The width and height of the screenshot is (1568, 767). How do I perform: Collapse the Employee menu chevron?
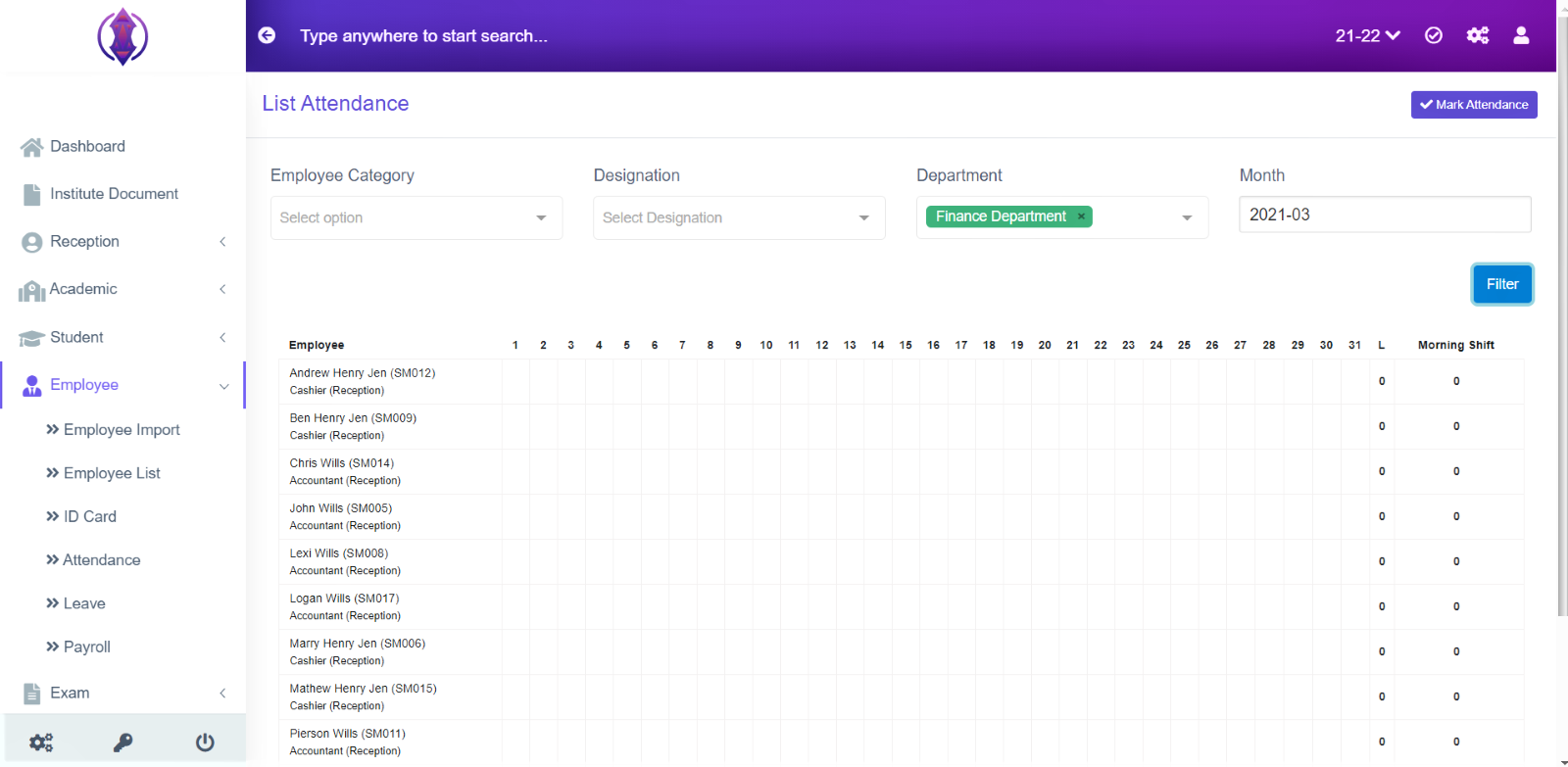tap(223, 386)
